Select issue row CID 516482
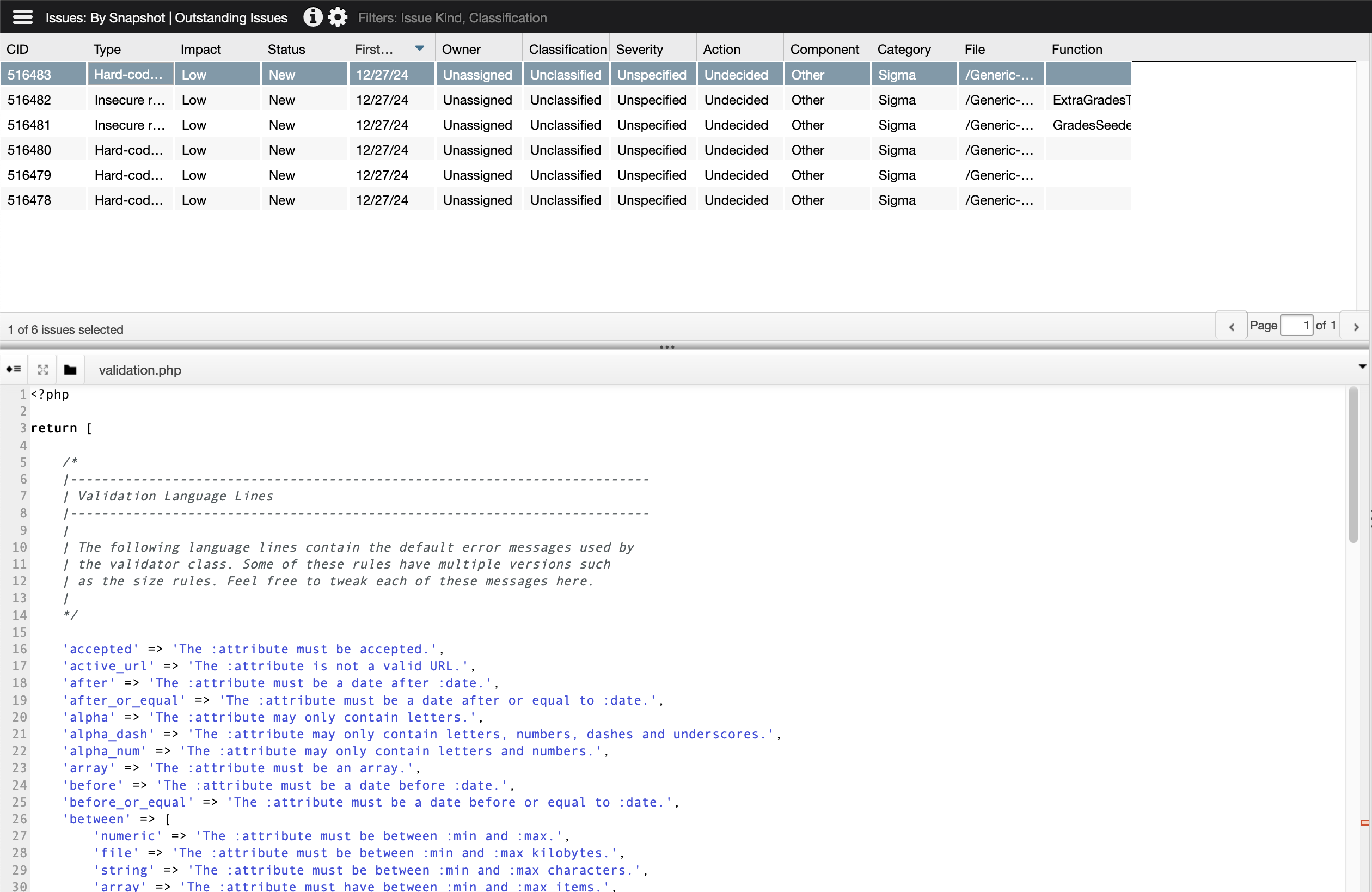Image resolution: width=1372 pixels, height=892 pixels. click(566, 100)
